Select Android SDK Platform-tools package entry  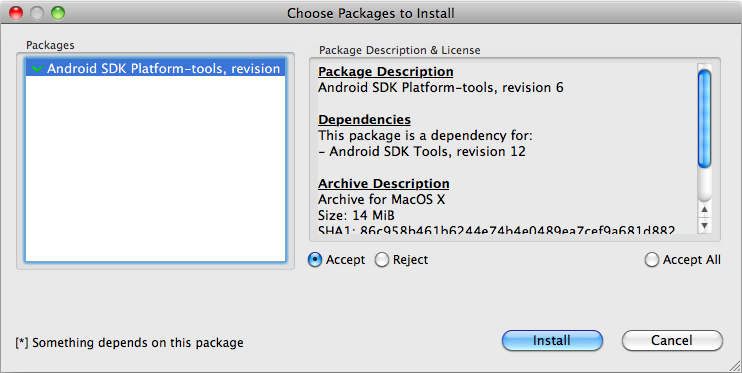pos(155,68)
